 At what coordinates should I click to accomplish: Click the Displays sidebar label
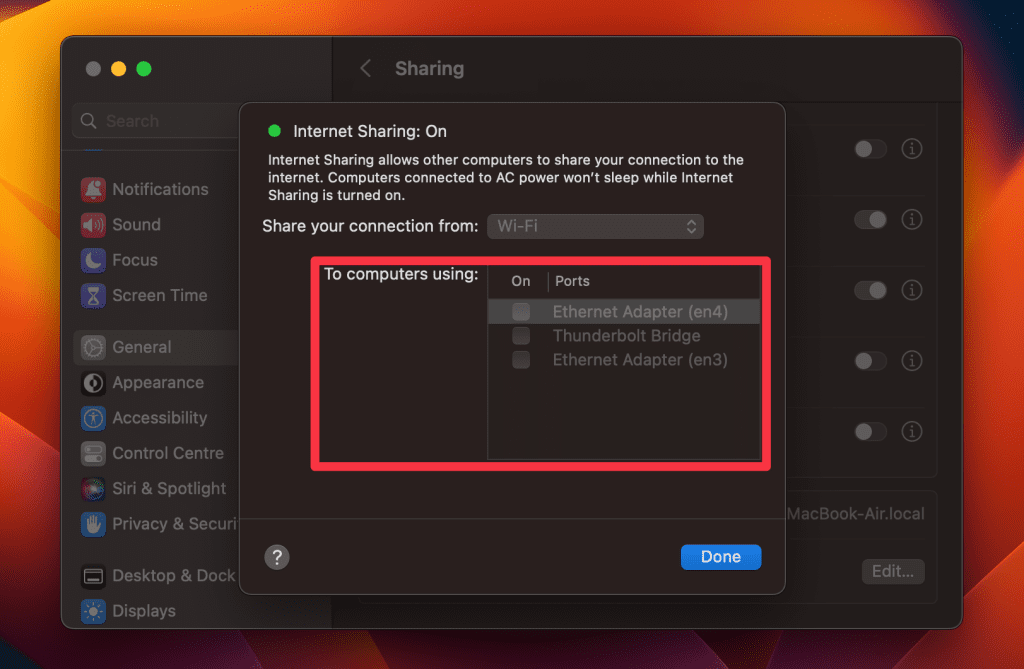(x=144, y=612)
